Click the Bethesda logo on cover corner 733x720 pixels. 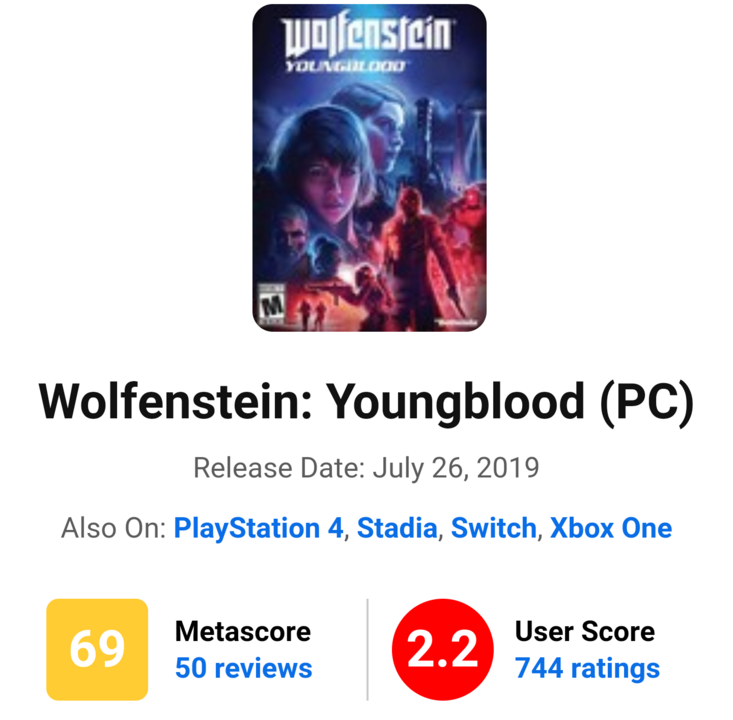457,322
